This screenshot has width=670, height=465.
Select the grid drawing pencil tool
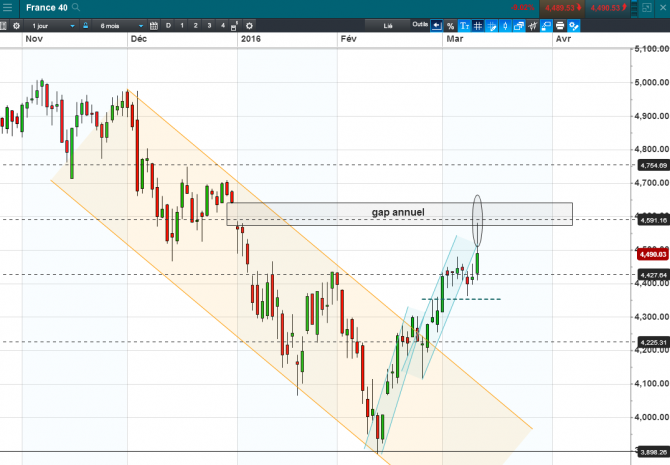[491, 26]
